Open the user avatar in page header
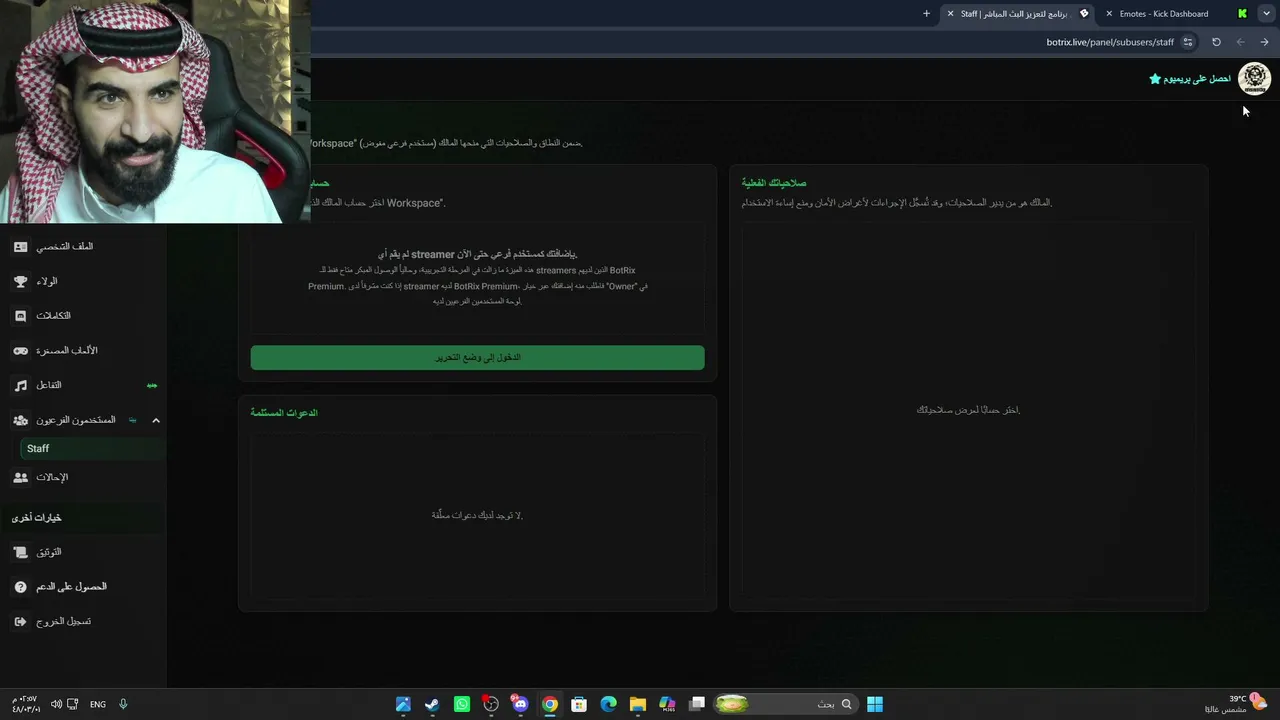Image resolution: width=1280 pixels, height=720 pixels. pyautogui.click(x=1254, y=78)
